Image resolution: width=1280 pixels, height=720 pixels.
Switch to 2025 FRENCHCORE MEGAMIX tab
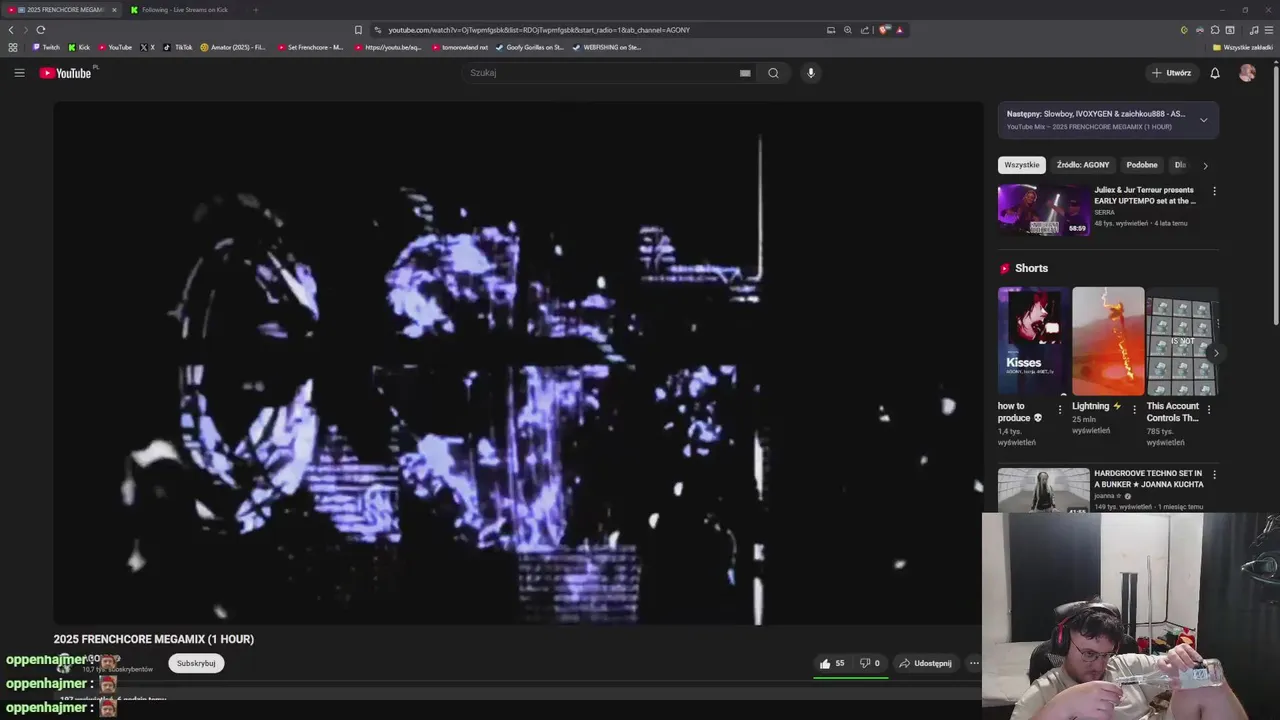click(60, 10)
